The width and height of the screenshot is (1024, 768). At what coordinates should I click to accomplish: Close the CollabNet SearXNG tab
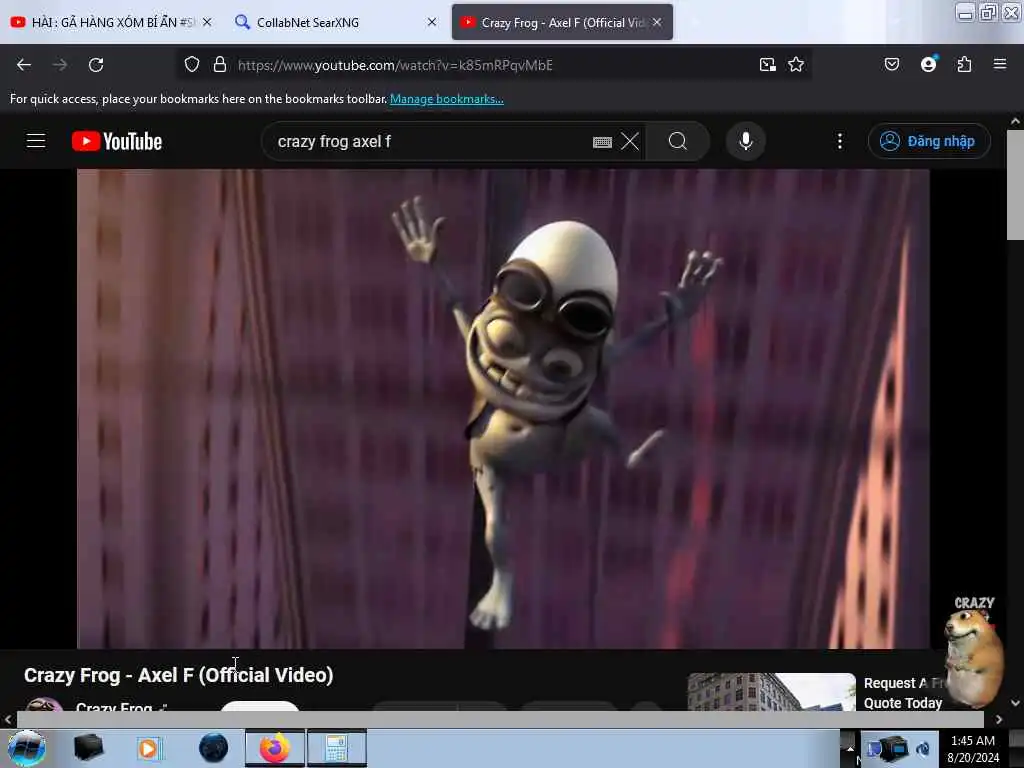click(x=432, y=22)
